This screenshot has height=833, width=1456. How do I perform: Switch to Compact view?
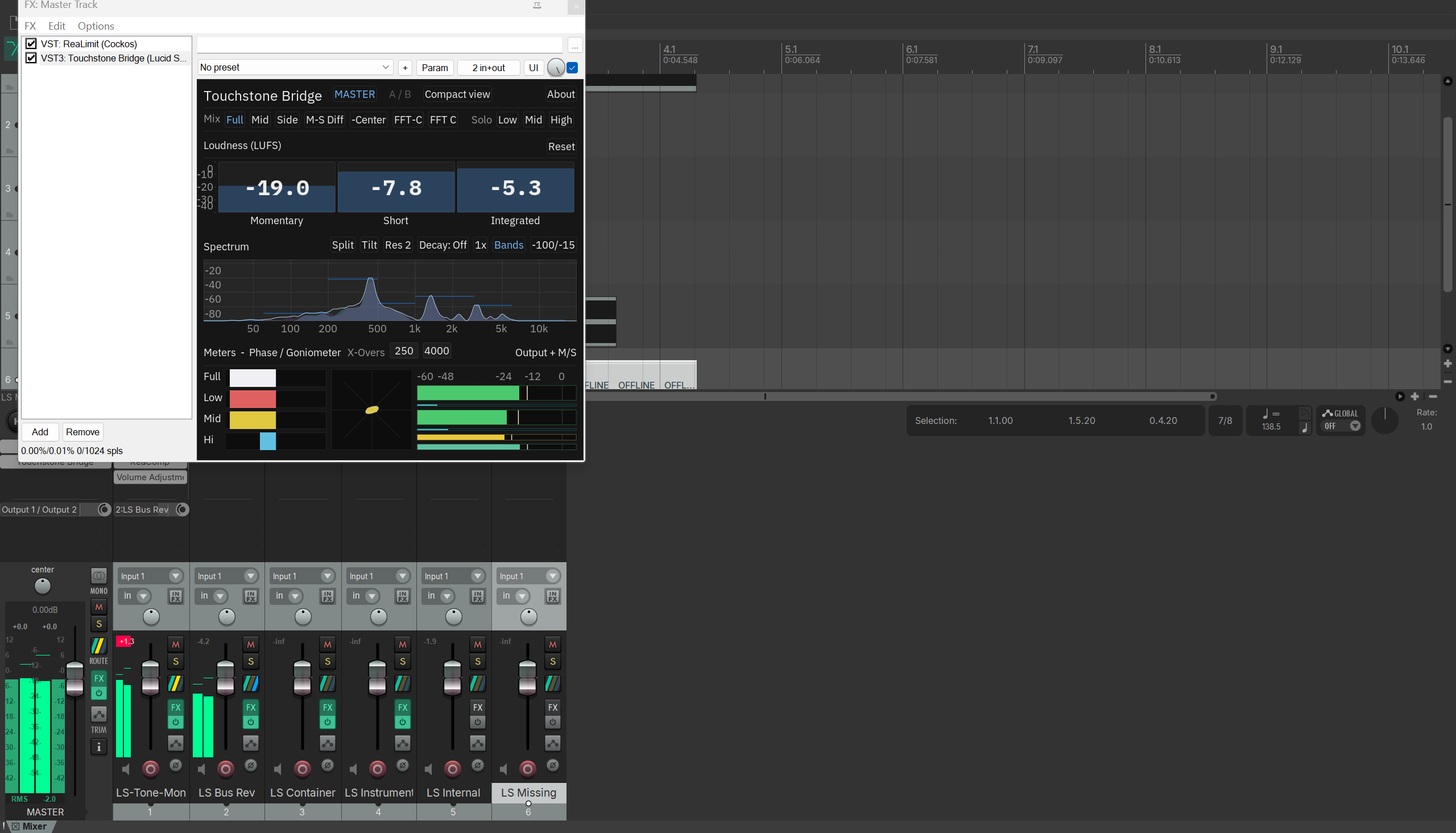(x=457, y=94)
